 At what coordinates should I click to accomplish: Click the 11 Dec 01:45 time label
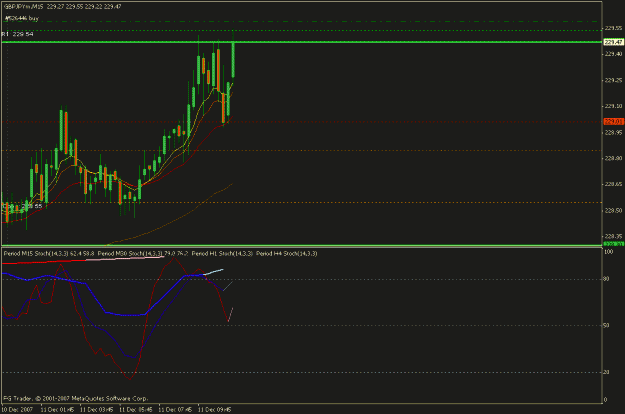pyautogui.click(x=57, y=410)
